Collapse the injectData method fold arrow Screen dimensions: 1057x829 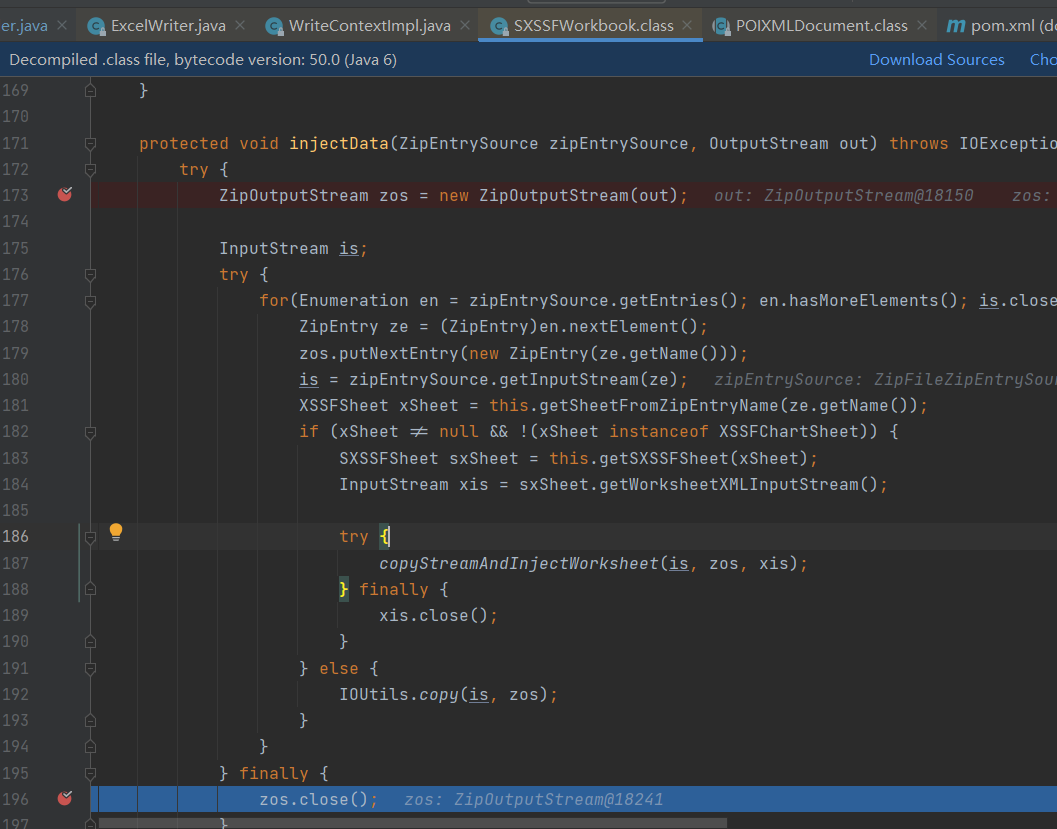tap(89, 143)
